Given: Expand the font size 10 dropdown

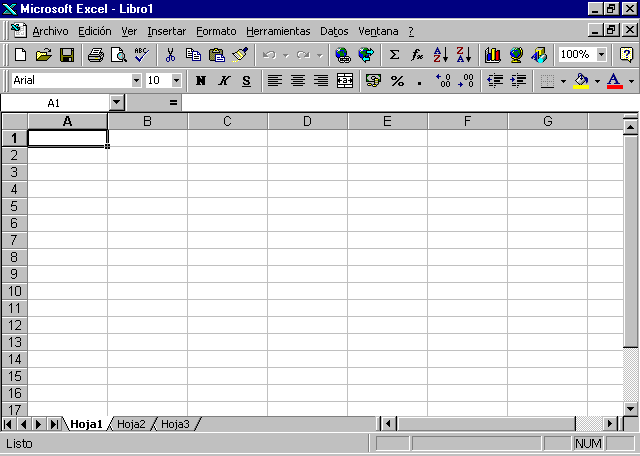Looking at the screenshot, I should click(176, 80).
